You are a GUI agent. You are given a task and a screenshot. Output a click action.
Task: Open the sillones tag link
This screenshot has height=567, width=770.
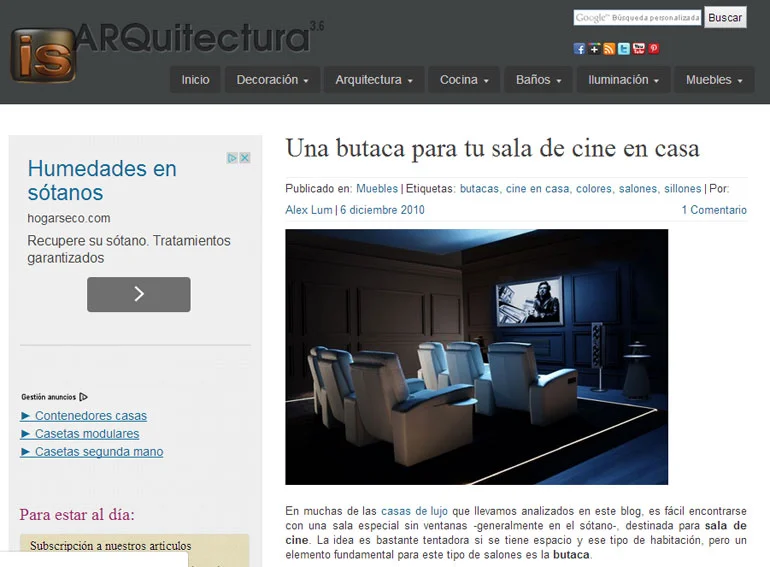683,189
